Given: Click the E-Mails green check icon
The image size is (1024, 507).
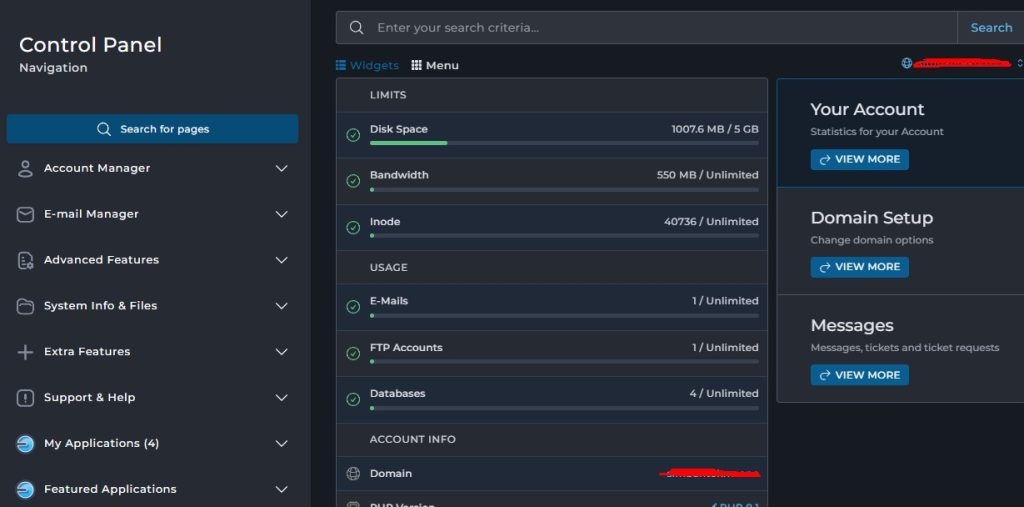Looking at the screenshot, I should 353,307.
